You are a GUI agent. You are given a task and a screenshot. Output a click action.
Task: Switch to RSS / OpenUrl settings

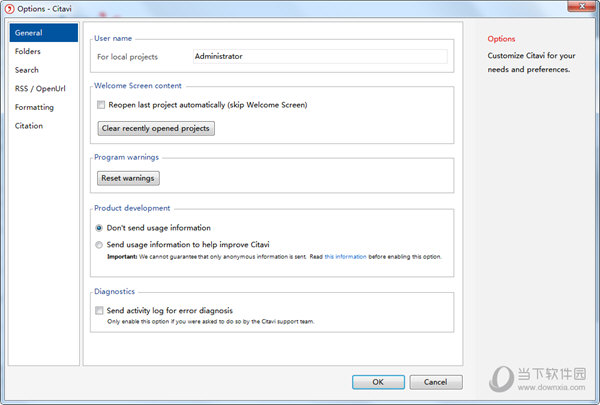40,88
